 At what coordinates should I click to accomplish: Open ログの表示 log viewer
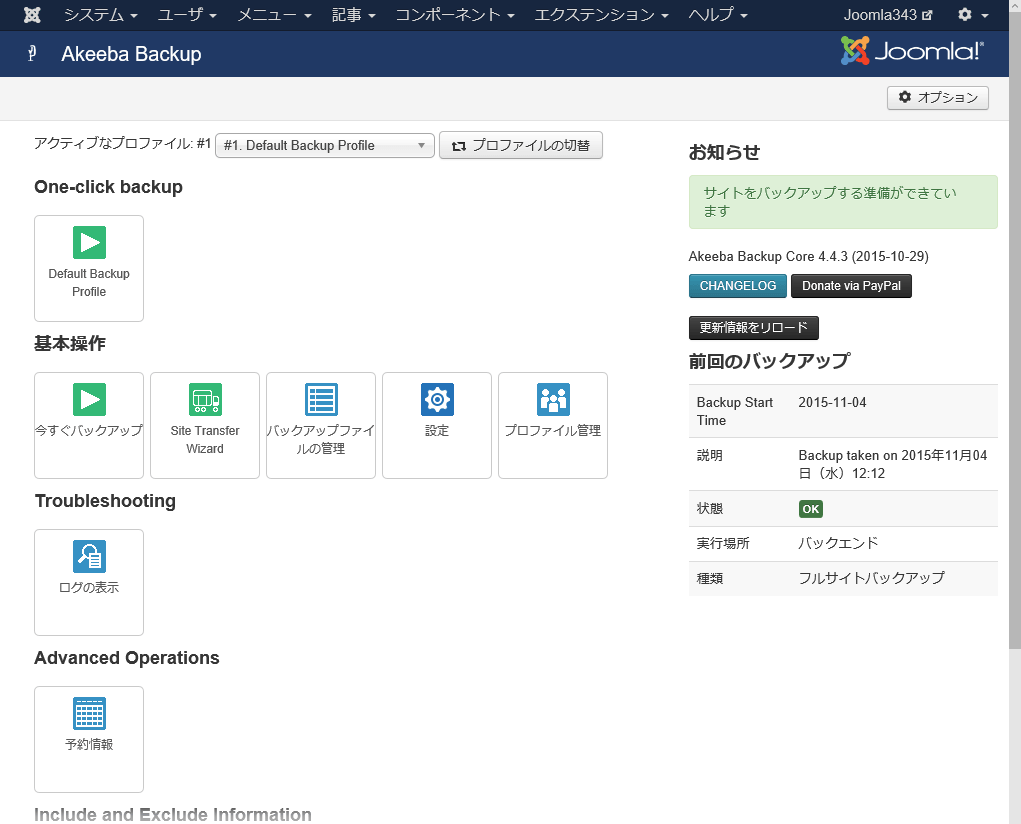coord(89,582)
